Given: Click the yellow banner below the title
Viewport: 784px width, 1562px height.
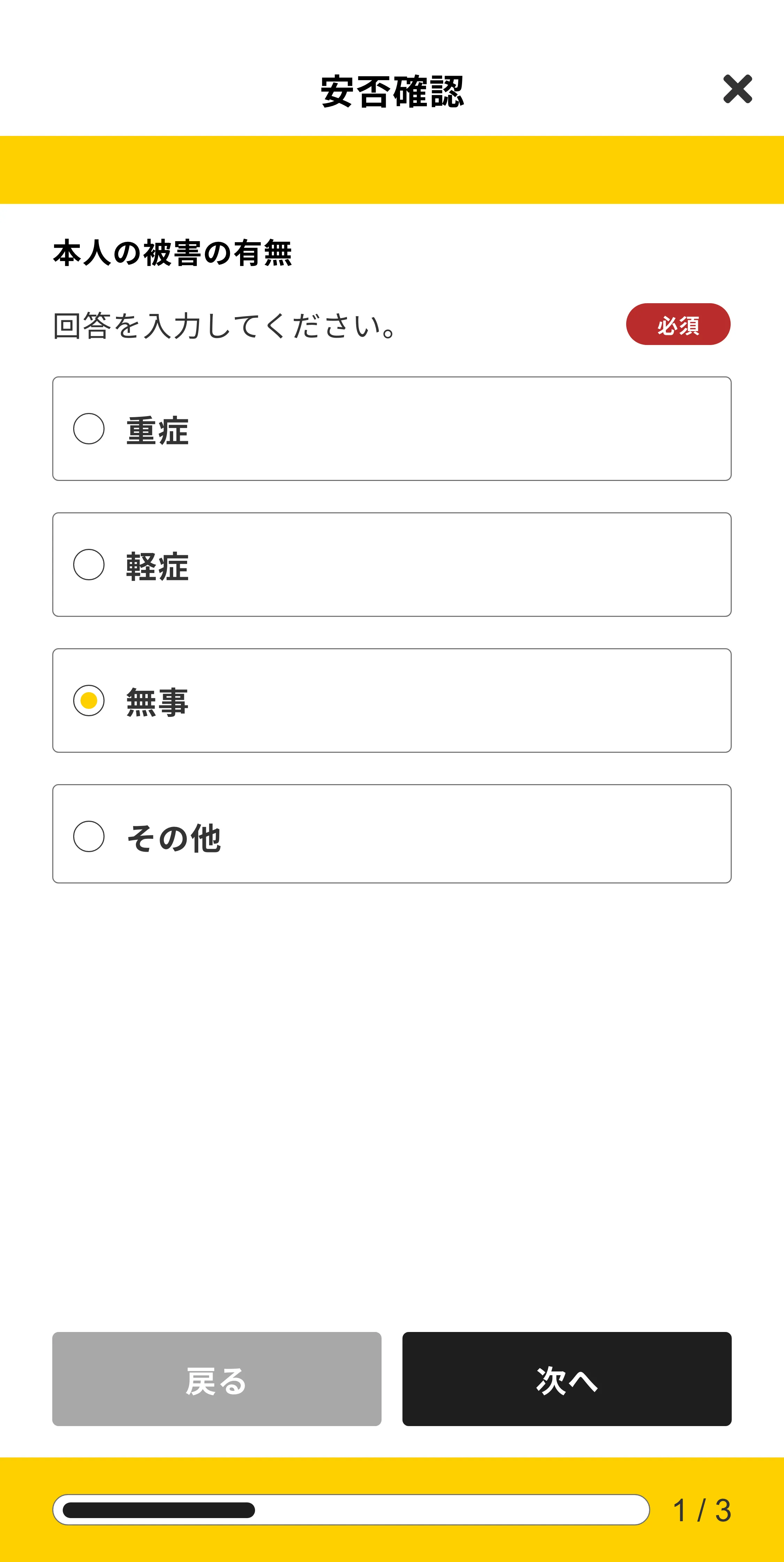Looking at the screenshot, I should pyautogui.click(x=392, y=170).
